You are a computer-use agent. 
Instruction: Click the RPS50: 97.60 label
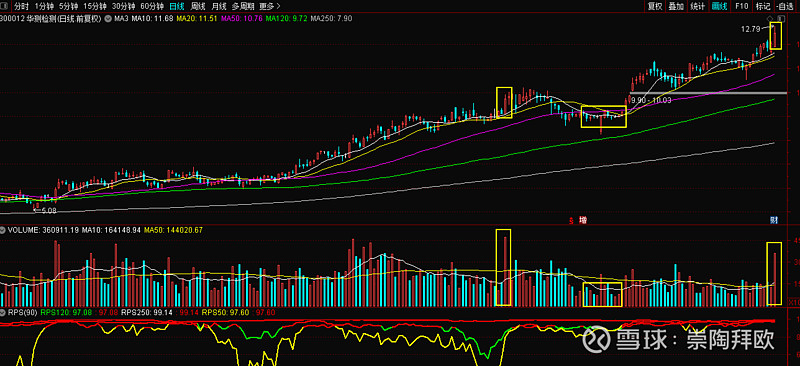pos(227,312)
